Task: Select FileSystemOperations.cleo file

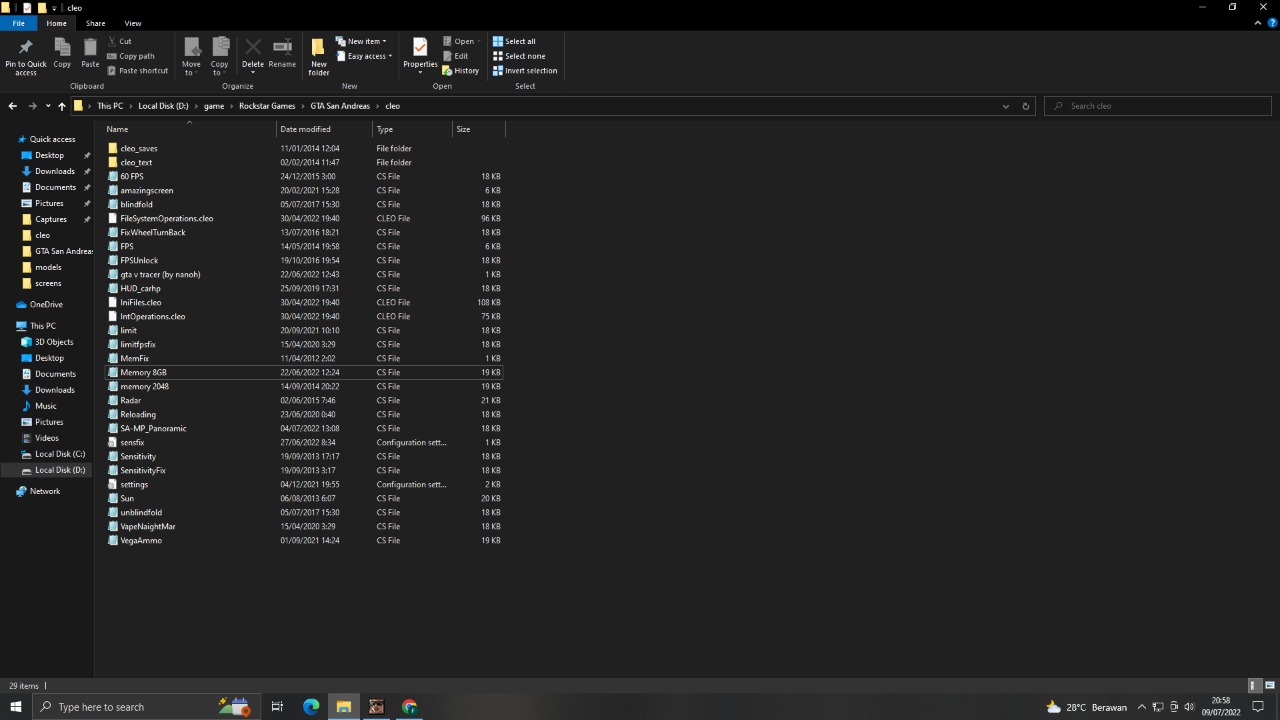Action: pyautogui.click(x=304, y=218)
